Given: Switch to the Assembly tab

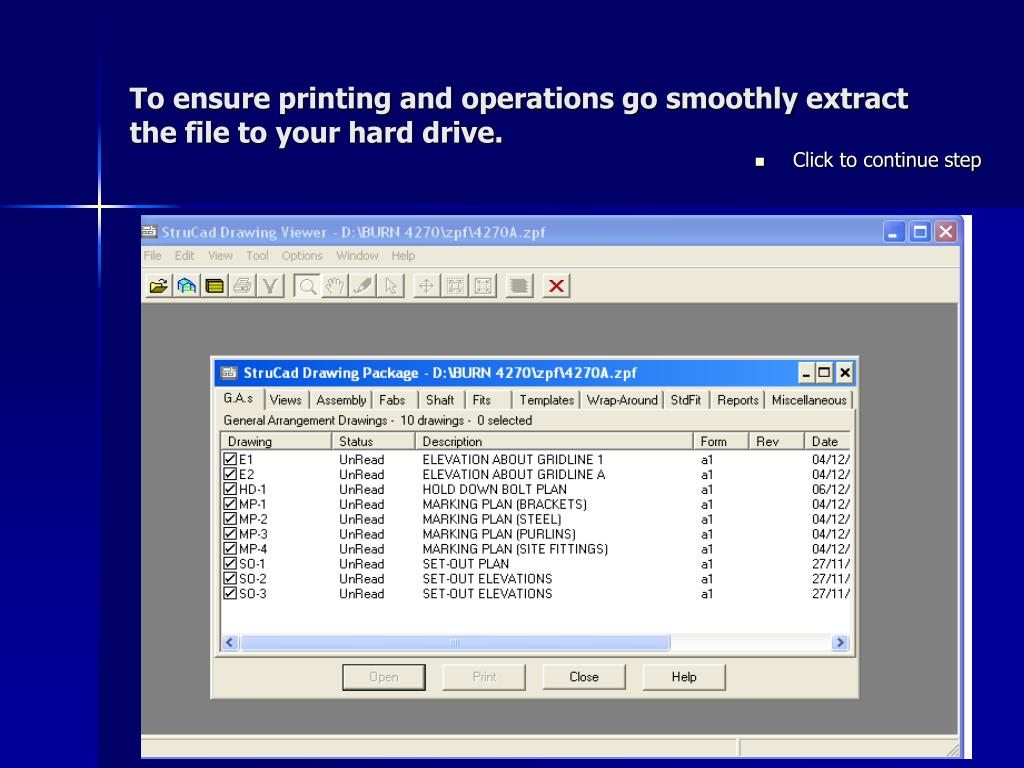Looking at the screenshot, I should pyautogui.click(x=341, y=400).
